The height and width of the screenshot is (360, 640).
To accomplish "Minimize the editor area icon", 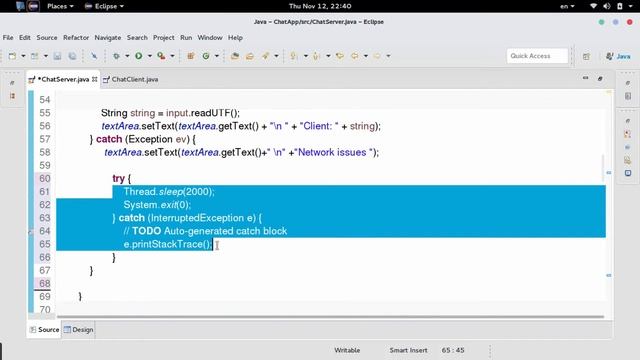I will (585, 78).
